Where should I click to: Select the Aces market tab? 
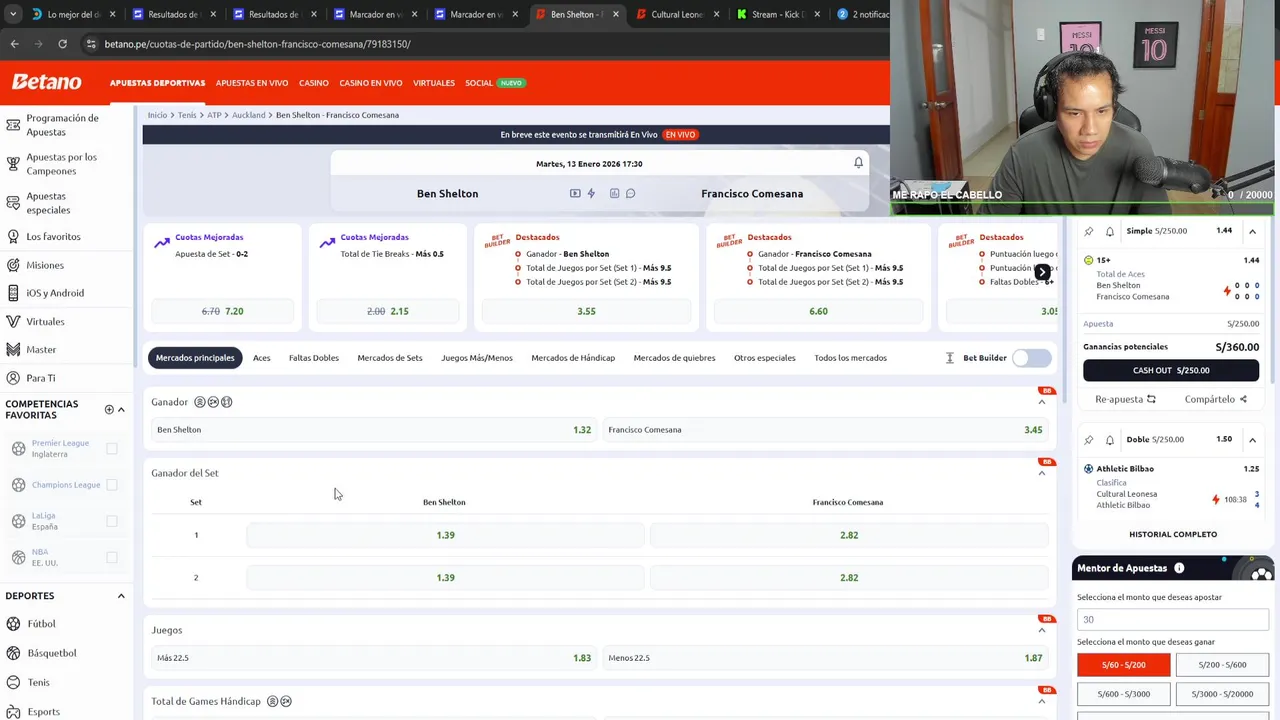pyautogui.click(x=261, y=358)
